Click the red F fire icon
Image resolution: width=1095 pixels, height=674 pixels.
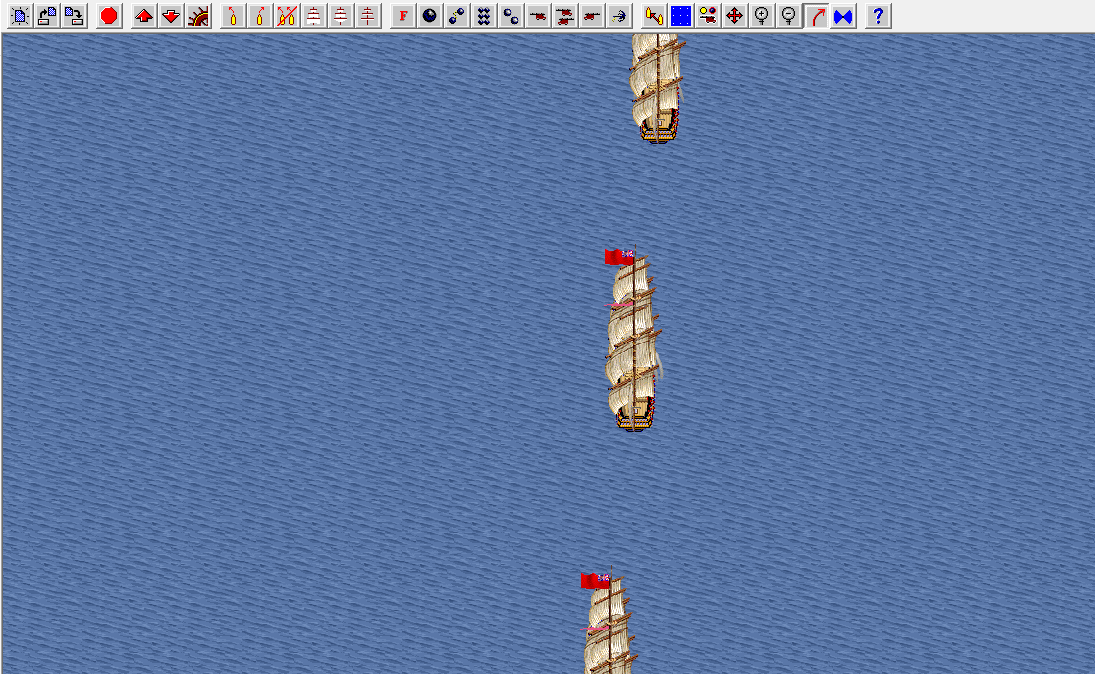403,16
